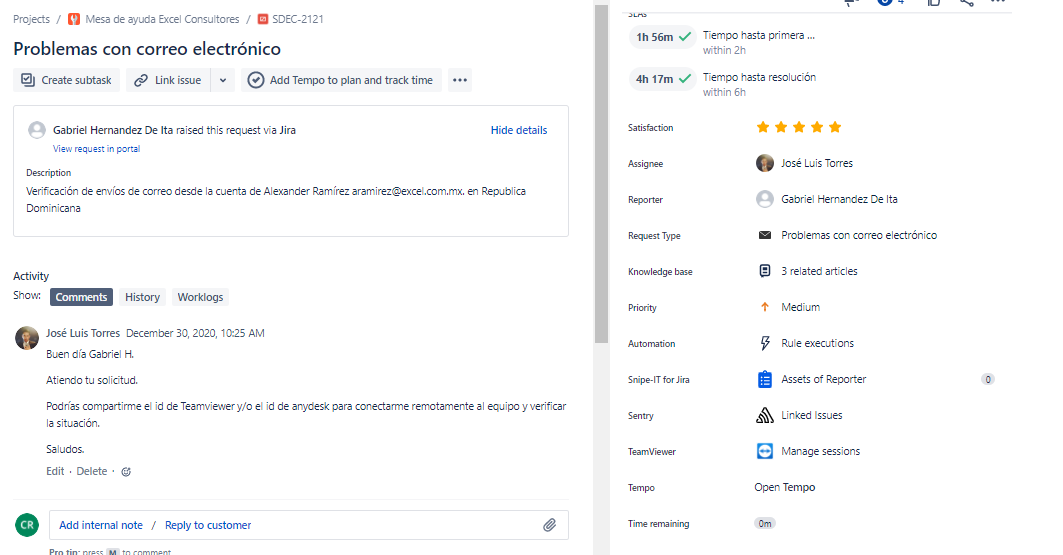Screen dimensions: 1063x555
Task: Select the Comments activity tab
Action: [x=81, y=297]
